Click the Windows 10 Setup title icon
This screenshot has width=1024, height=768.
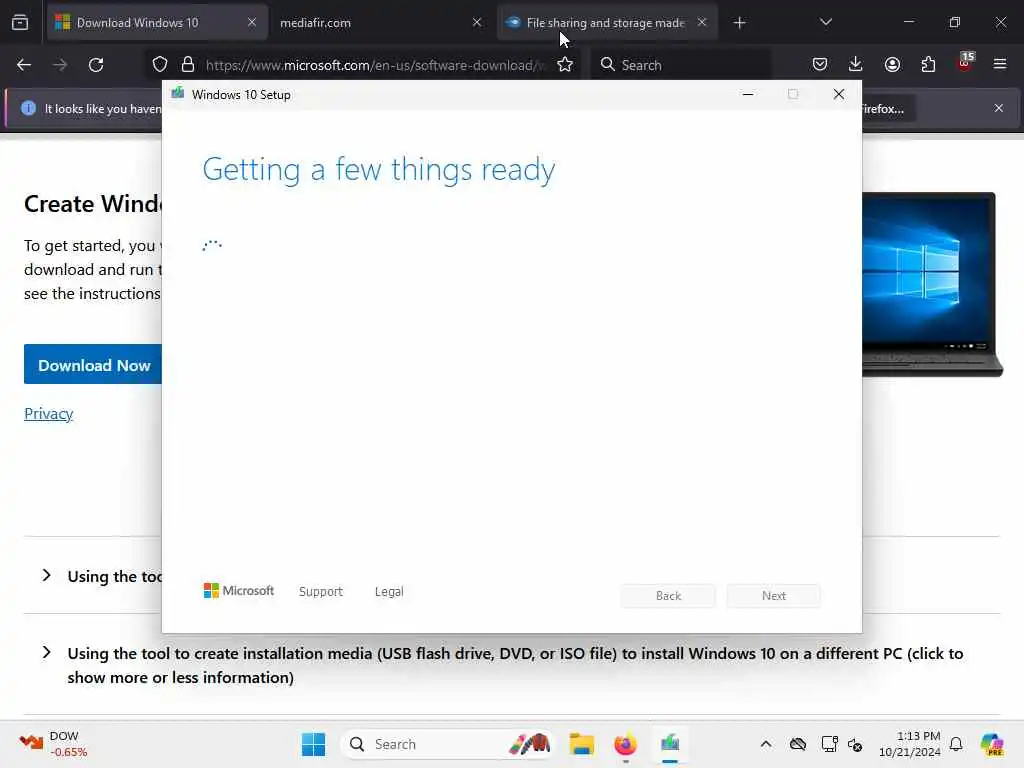[x=178, y=93]
